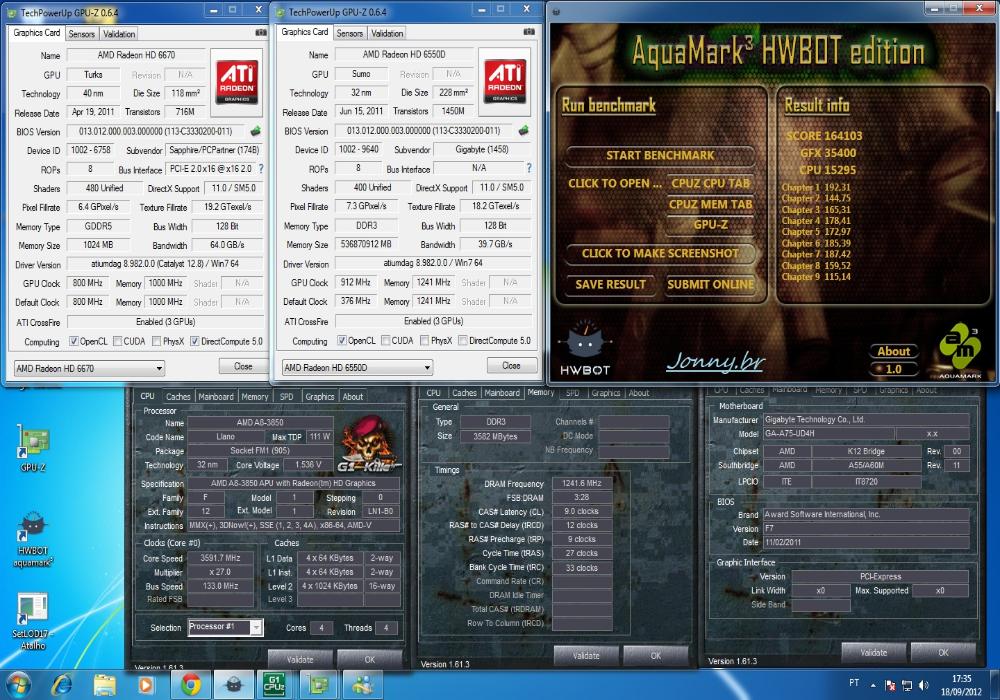Click OK in CPU-Z mainboard window

click(x=943, y=652)
